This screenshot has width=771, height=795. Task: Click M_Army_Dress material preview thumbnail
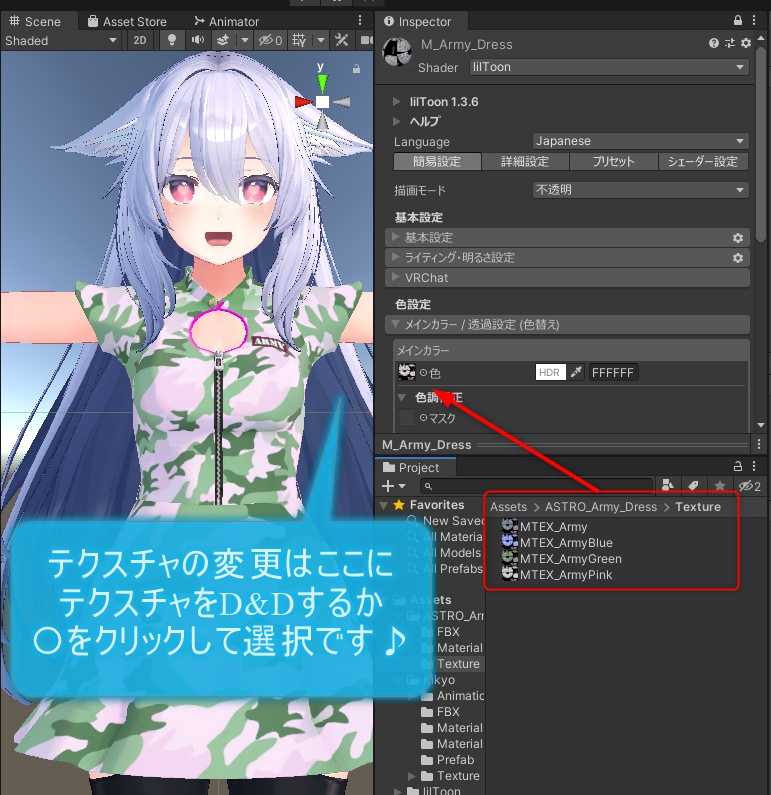(397, 52)
